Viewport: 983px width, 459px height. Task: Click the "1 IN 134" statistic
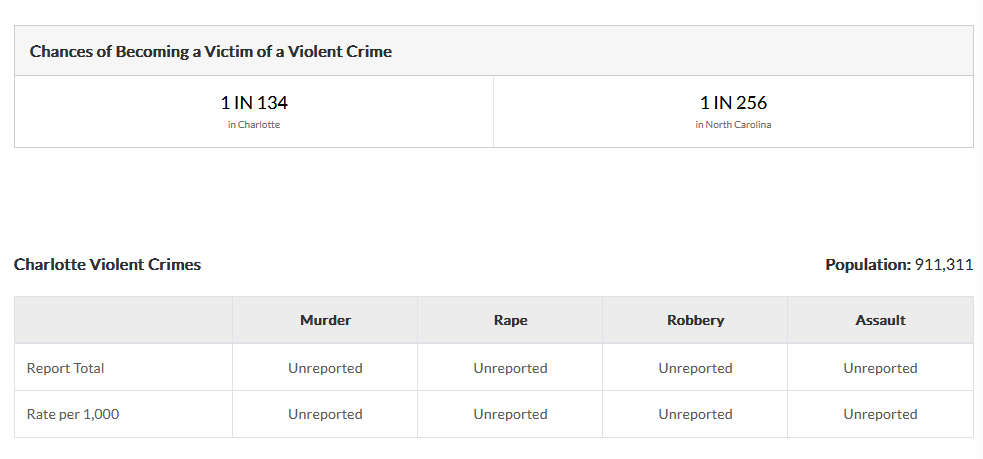[254, 102]
